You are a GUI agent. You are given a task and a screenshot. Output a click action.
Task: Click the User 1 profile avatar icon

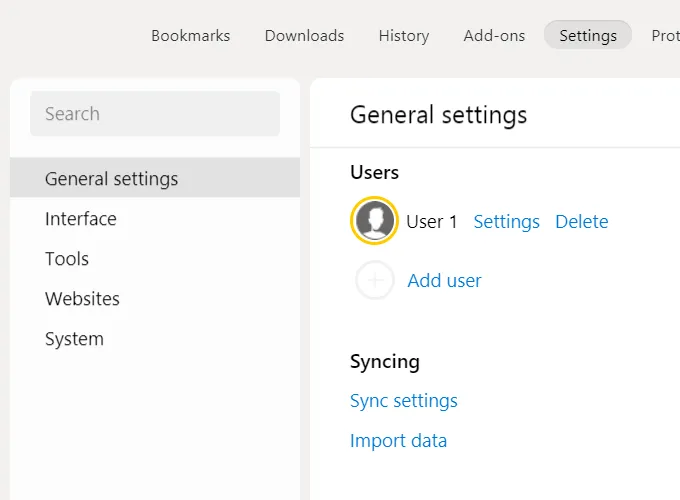375,221
